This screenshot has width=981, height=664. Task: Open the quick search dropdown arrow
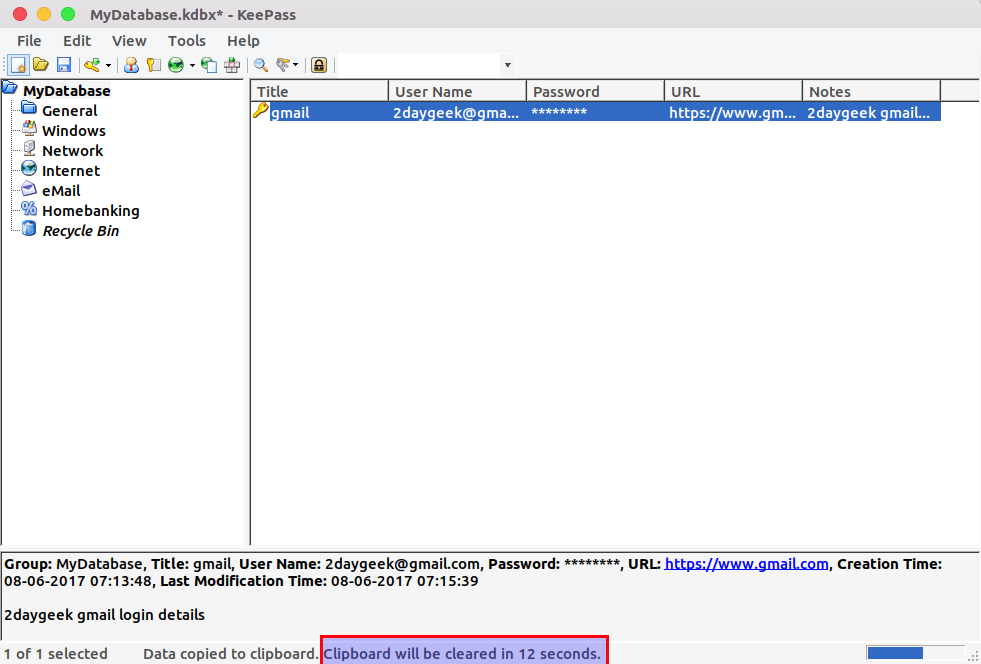[508, 65]
